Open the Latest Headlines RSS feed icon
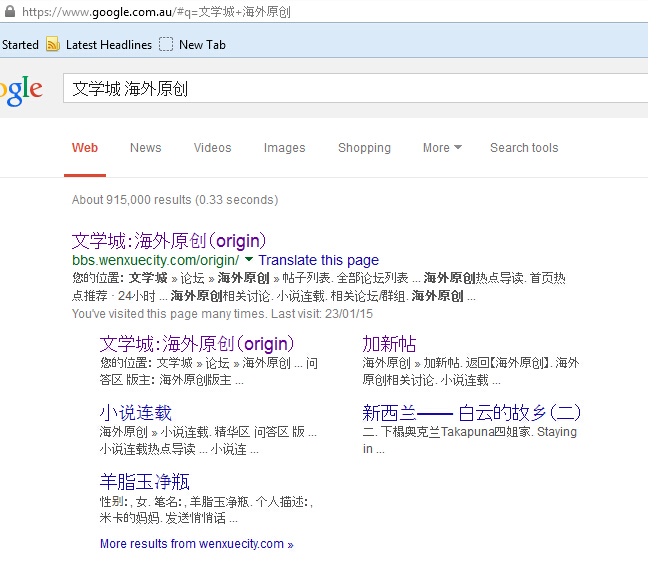 pos(52,44)
